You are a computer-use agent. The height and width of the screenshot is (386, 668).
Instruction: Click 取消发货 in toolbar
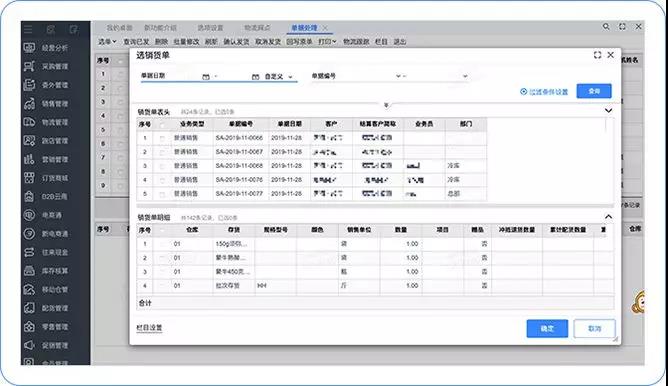click(268, 42)
